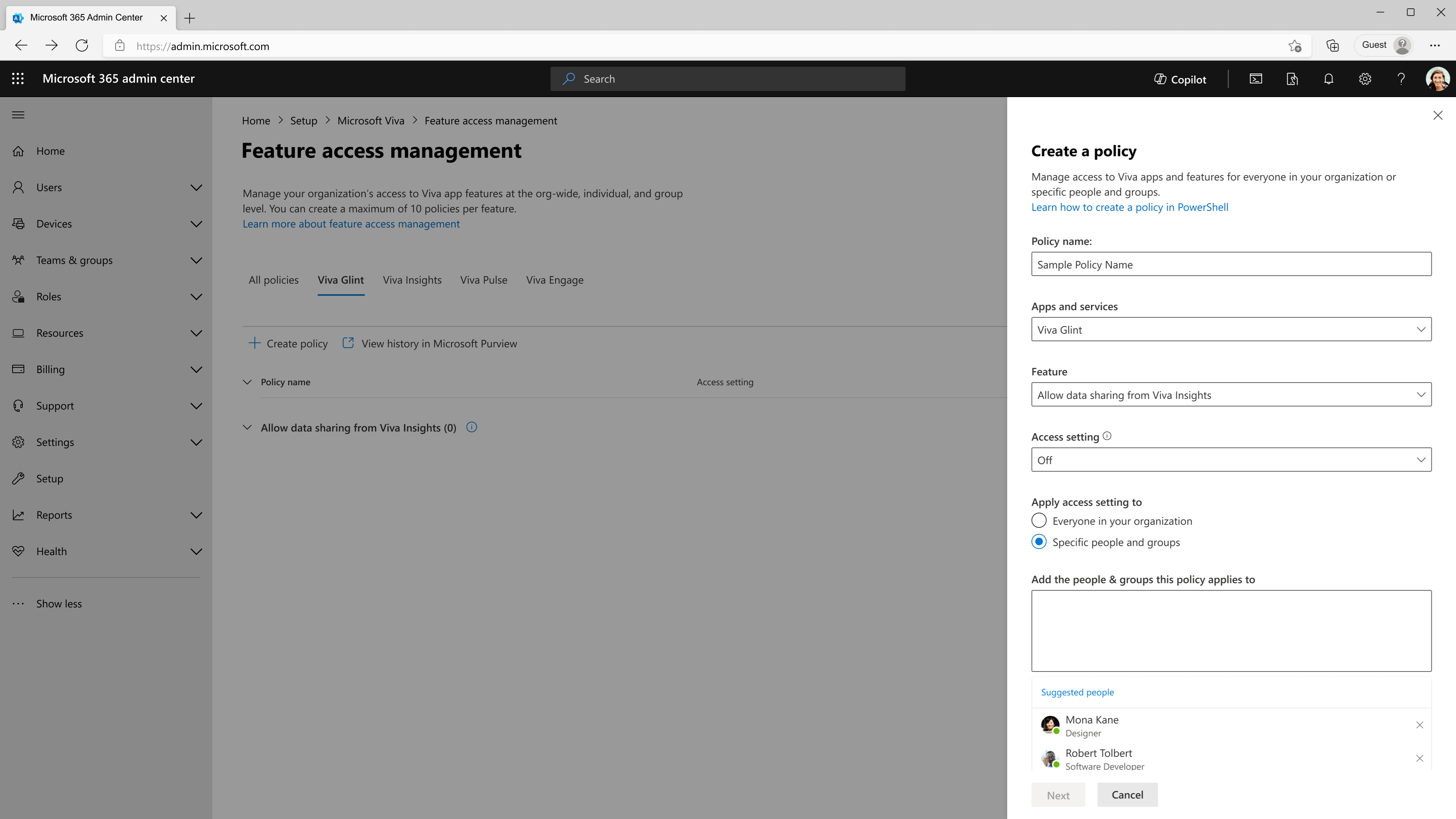
Task: Select Everyone in your organization radio
Action: point(1039,521)
